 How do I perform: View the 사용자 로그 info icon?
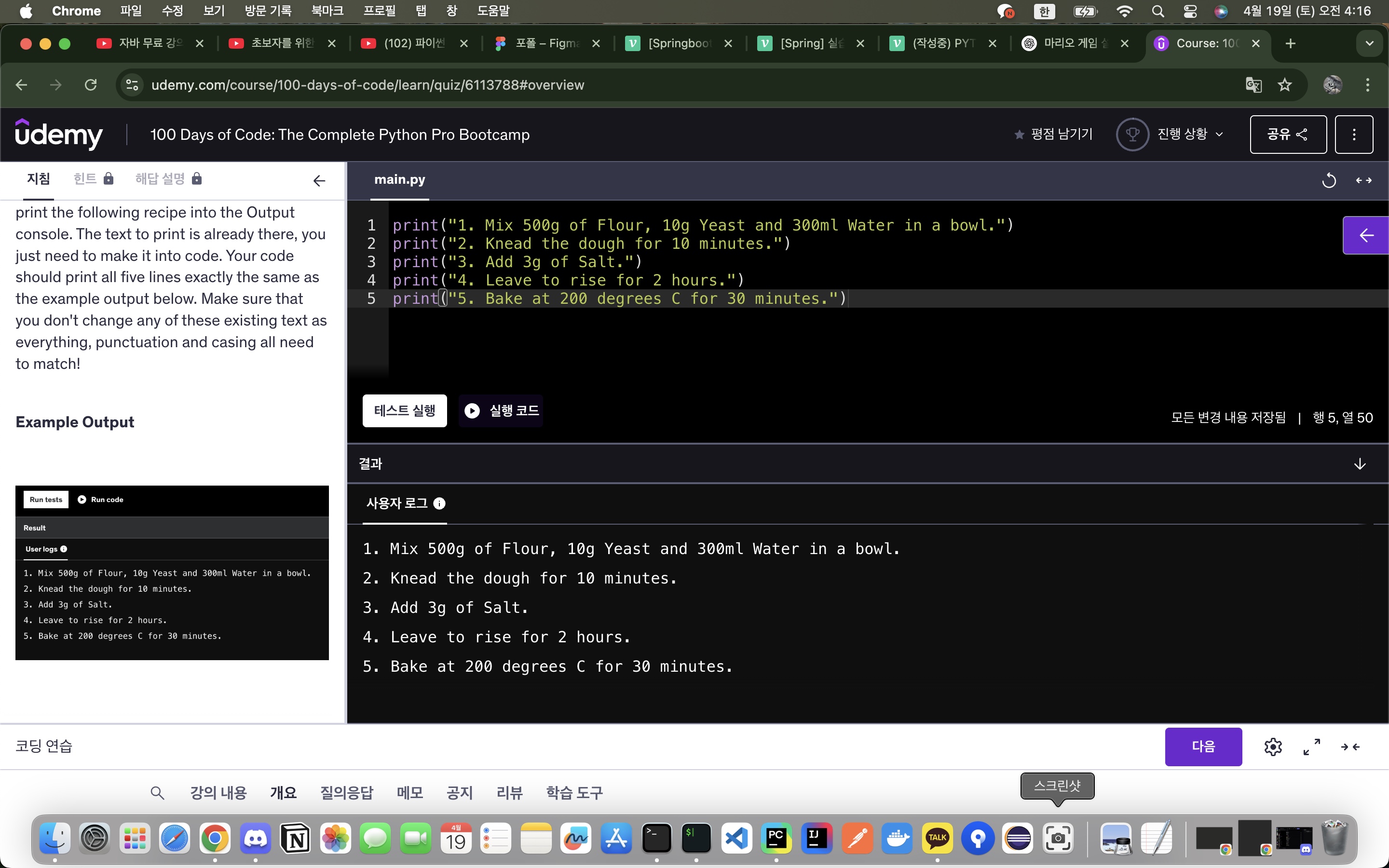tap(440, 503)
